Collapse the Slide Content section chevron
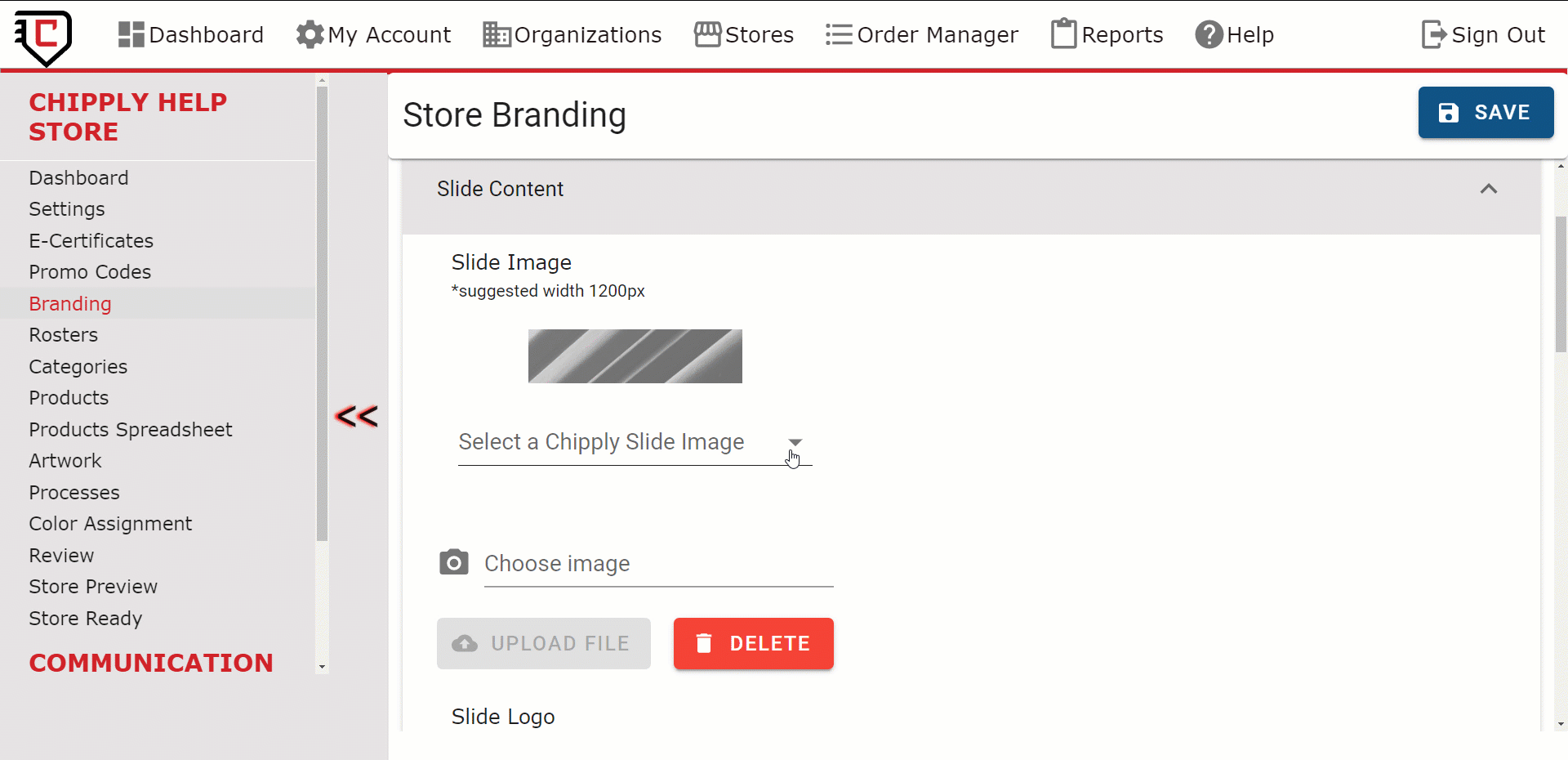This screenshot has width=1568, height=760. click(x=1489, y=189)
